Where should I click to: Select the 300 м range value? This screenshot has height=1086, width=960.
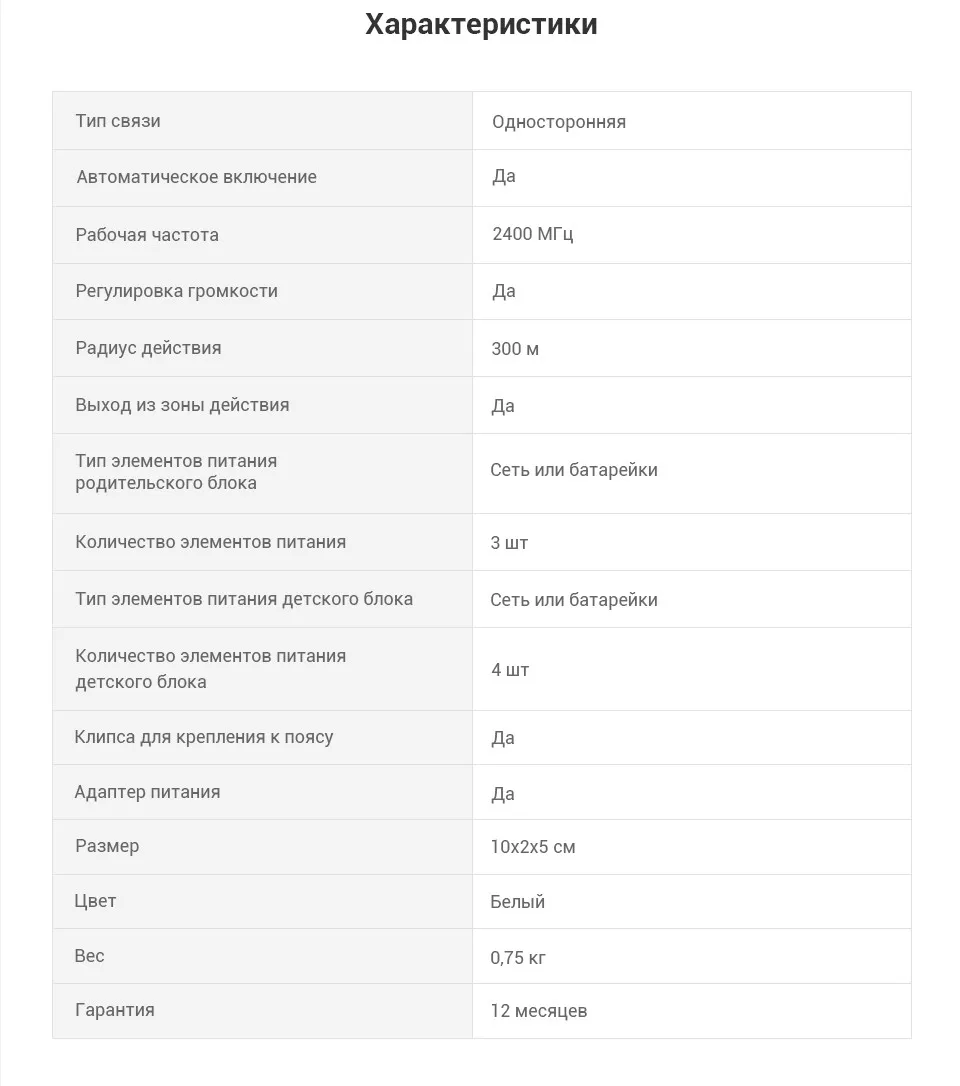click(x=515, y=348)
